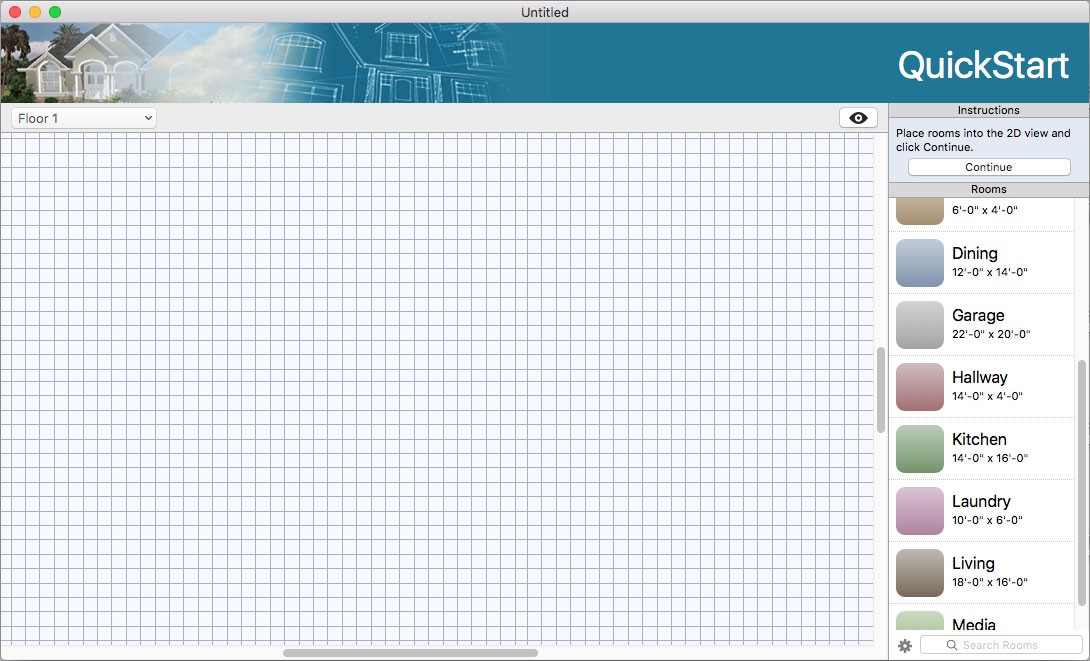Close the Untitled window
Screen dimensions: 1090x661
pyautogui.click(x=15, y=12)
